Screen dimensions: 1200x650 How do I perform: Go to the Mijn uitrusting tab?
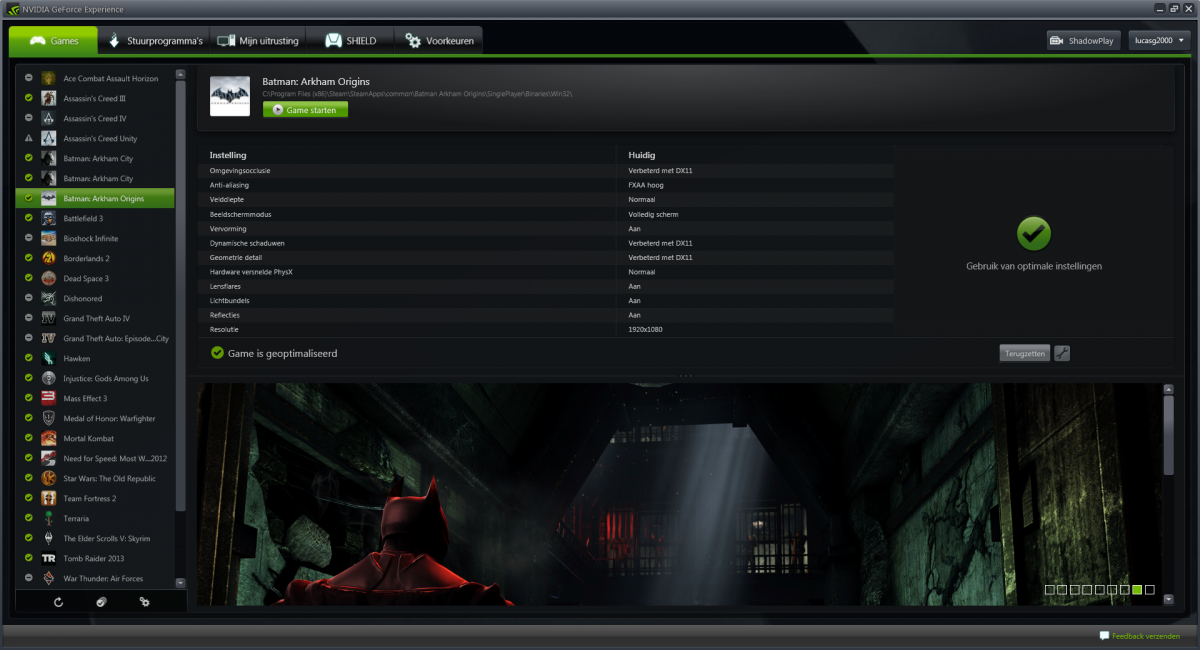pyautogui.click(x=258, y=41)
